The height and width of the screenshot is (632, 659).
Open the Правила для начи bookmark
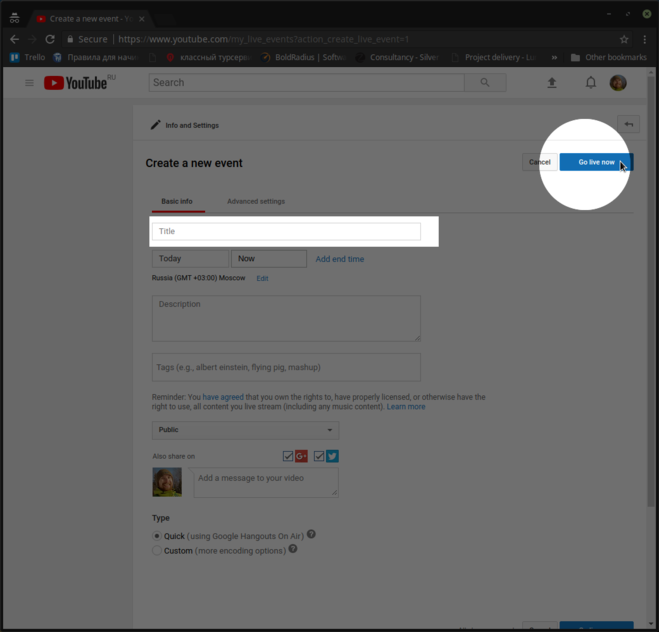click(96, 57)
